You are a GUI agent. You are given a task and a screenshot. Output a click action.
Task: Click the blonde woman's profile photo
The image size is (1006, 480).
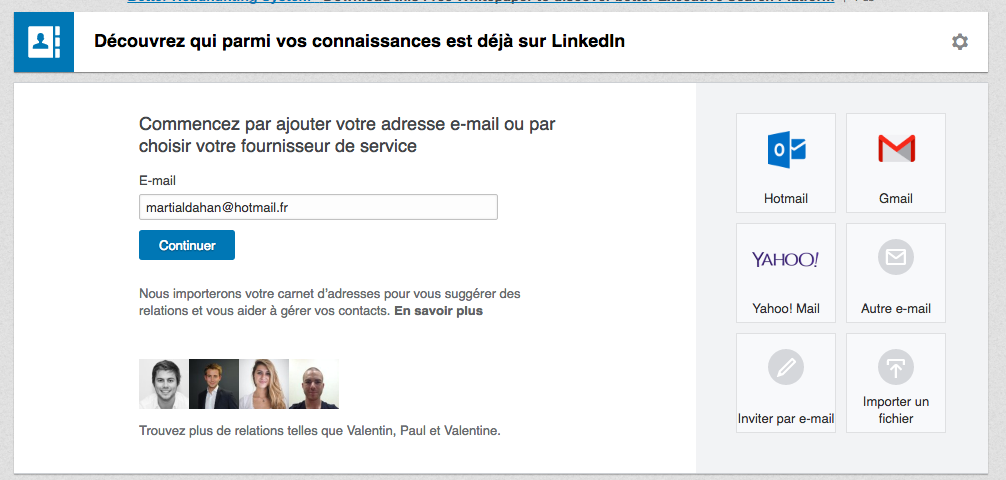264,384
